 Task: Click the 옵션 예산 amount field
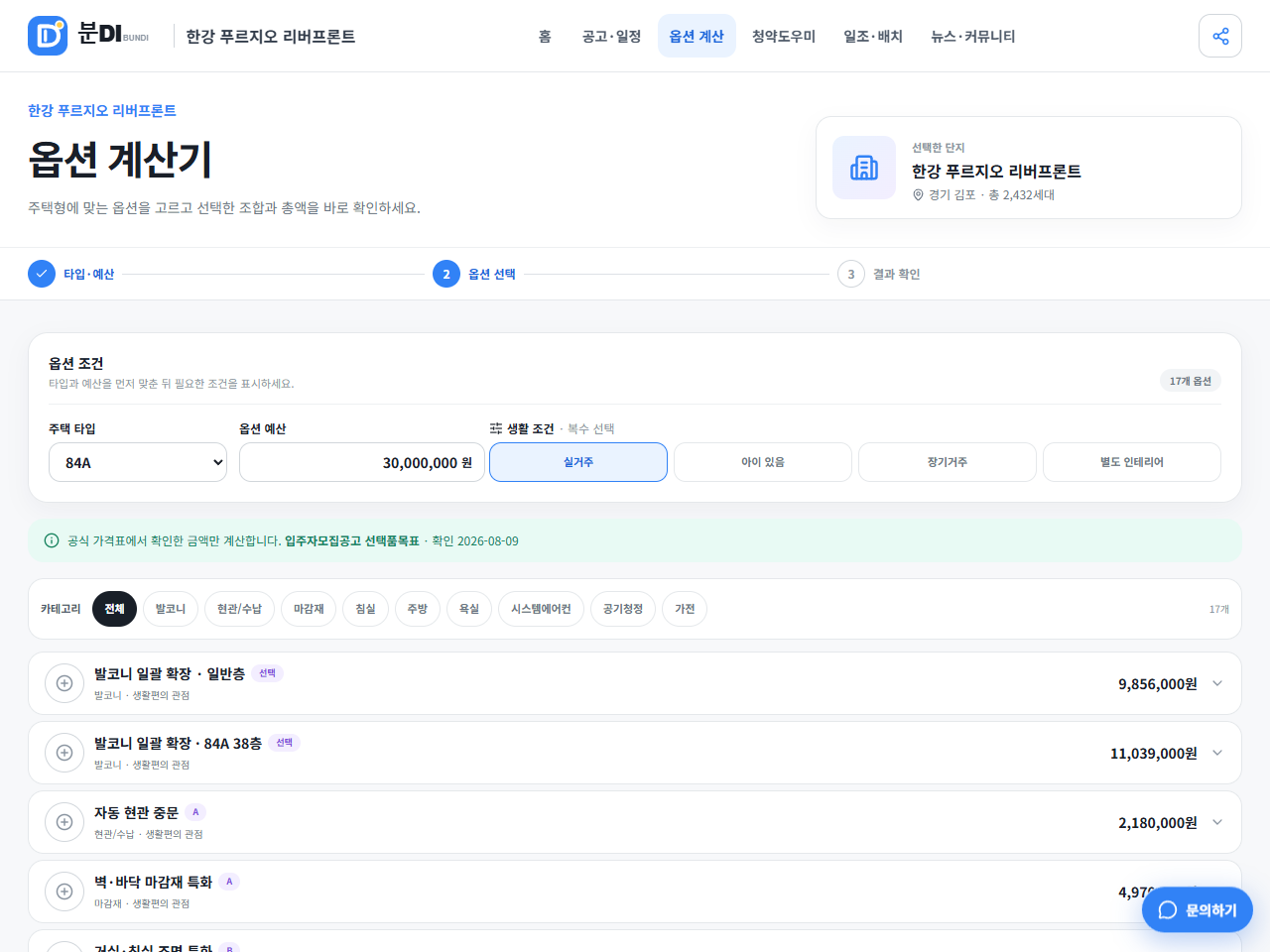(x=362, y=462)
